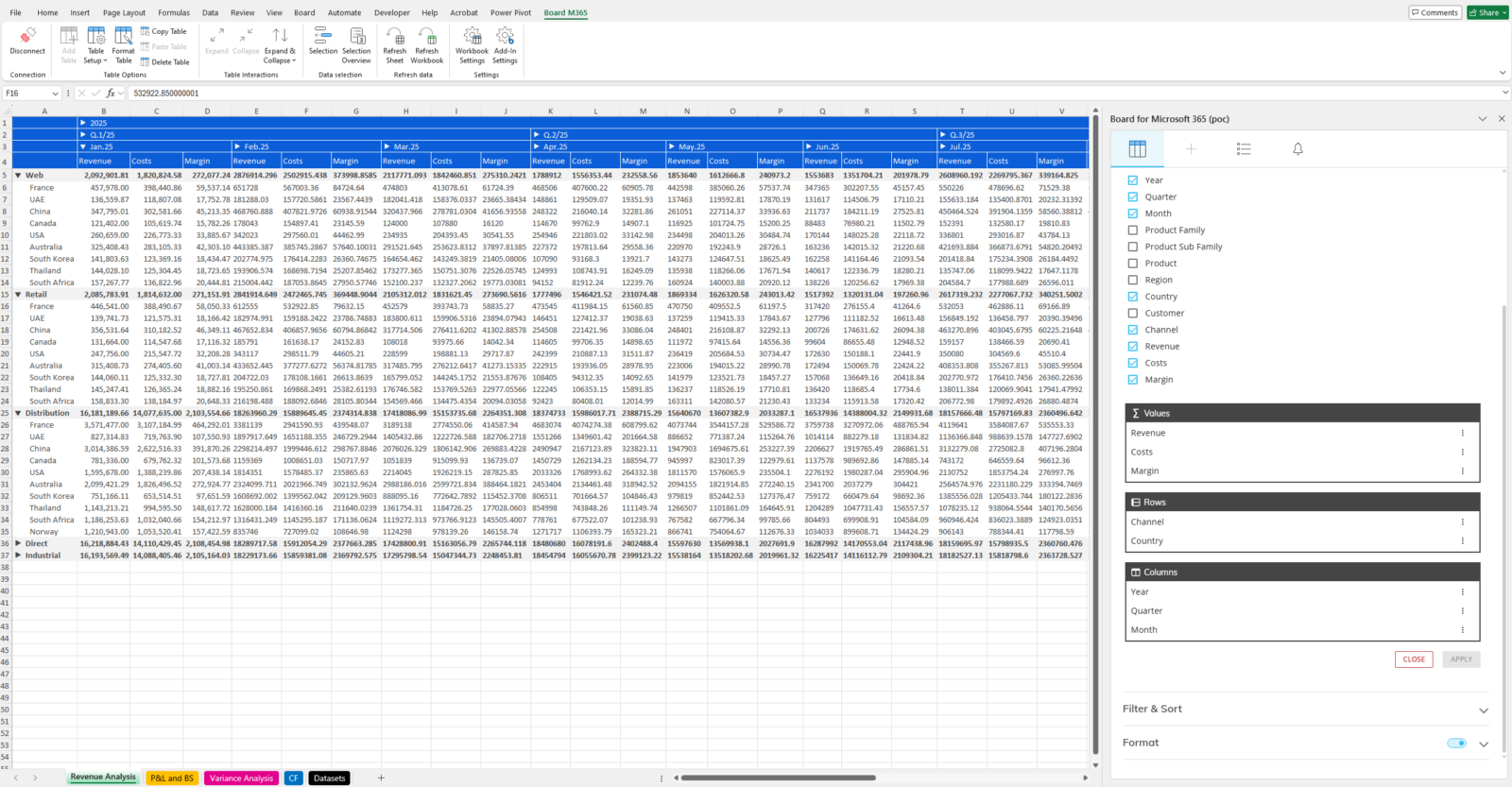Screen dimensions: 1512x787
Task: Open options for Month column field
Action: pos(1463,629)
